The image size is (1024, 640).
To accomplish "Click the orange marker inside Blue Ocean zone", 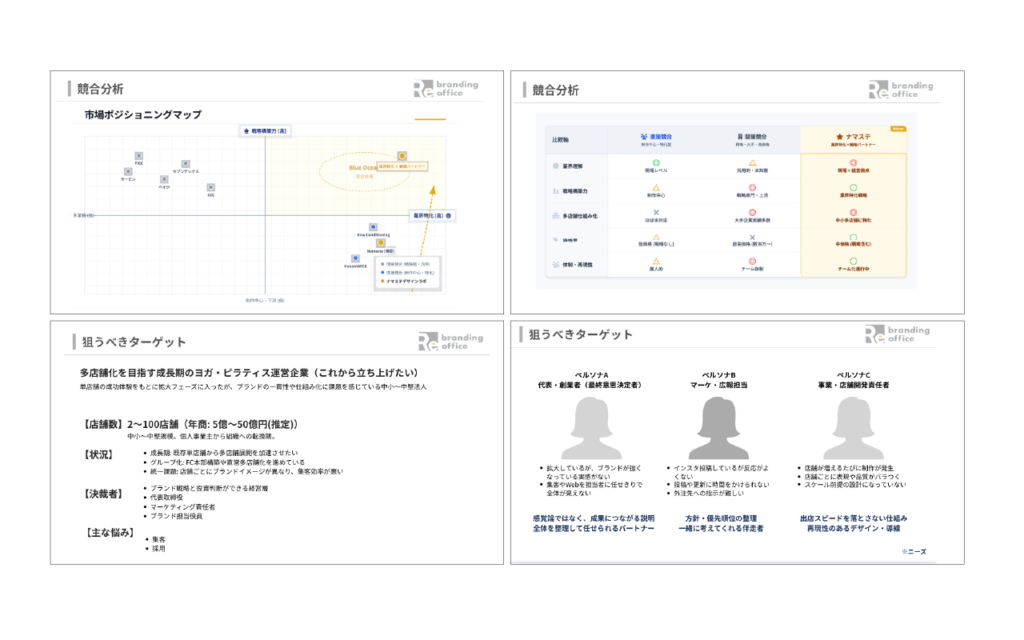I will coord(402,155).
